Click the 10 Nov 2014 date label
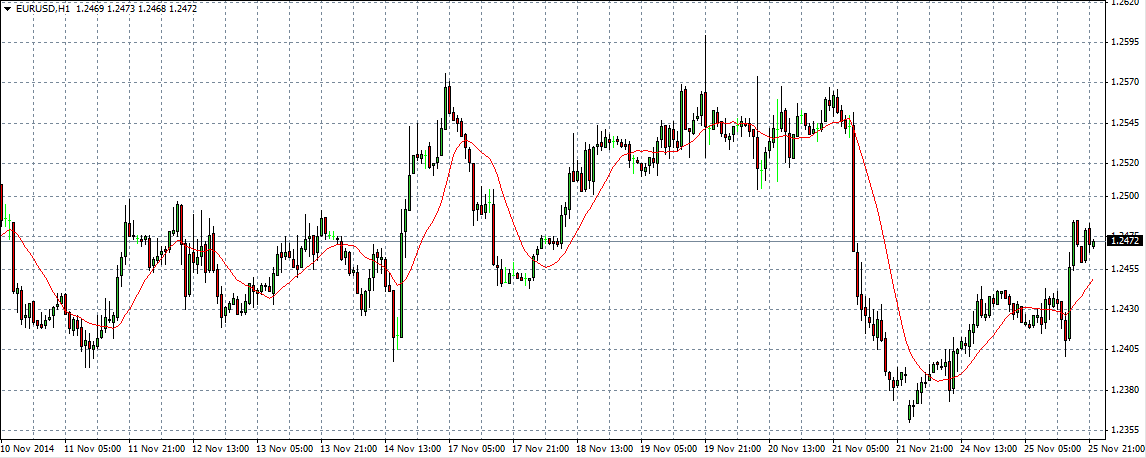This screenshot has width=1146, height=458. point(30,449)
